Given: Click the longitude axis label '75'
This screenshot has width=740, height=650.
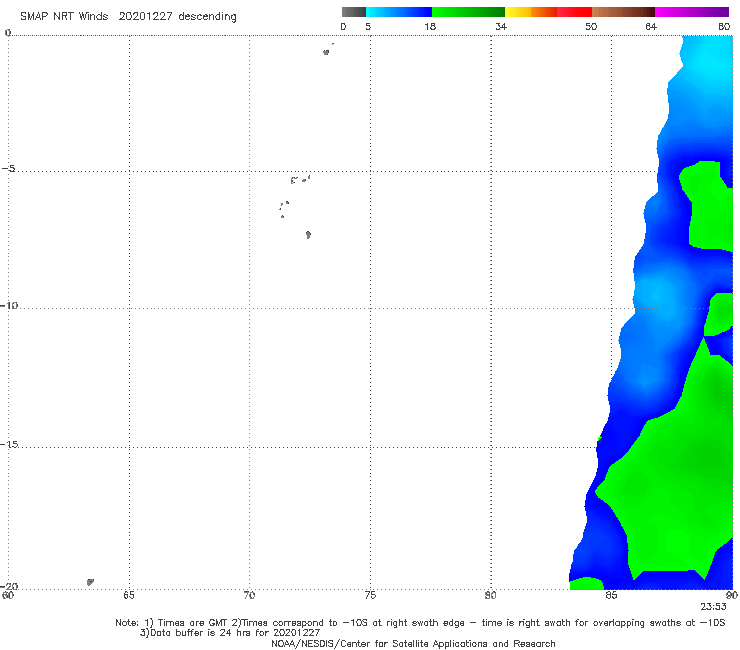Looking at the screenshot, I should point(370,595).
